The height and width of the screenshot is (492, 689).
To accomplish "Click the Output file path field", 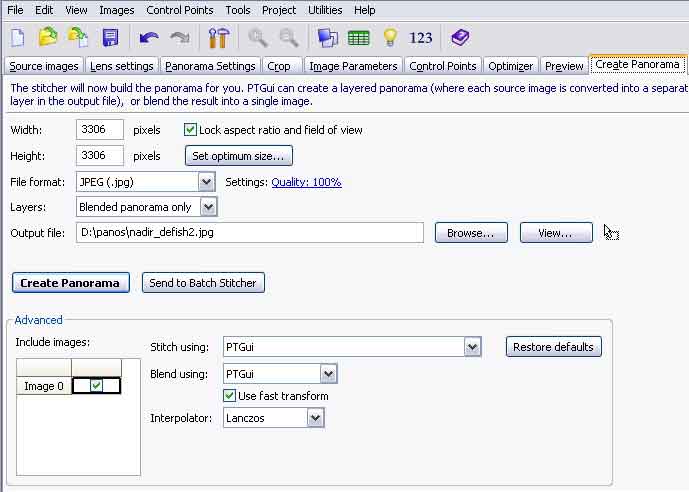I will coord(250,232).
